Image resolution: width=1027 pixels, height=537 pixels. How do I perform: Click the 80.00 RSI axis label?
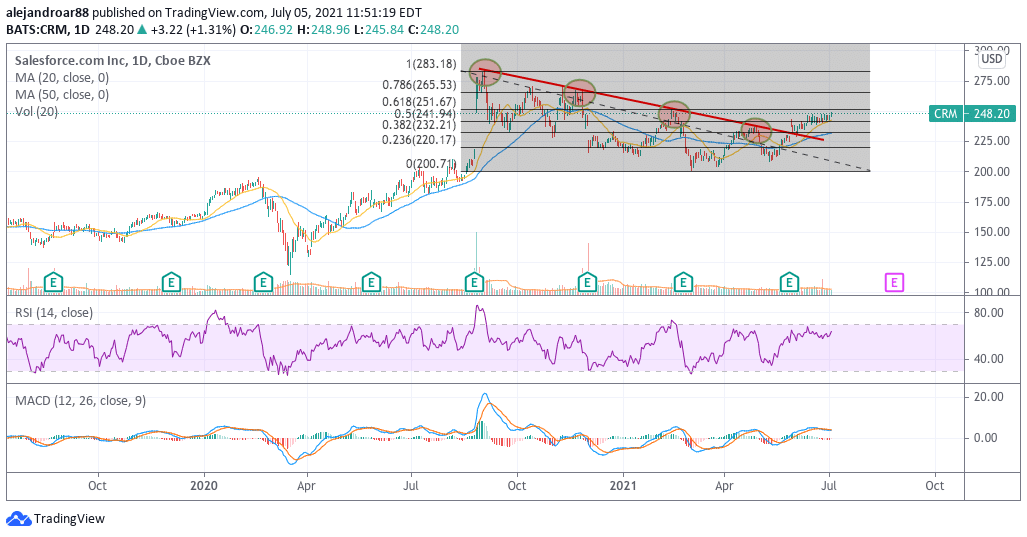tap(989, 312)
